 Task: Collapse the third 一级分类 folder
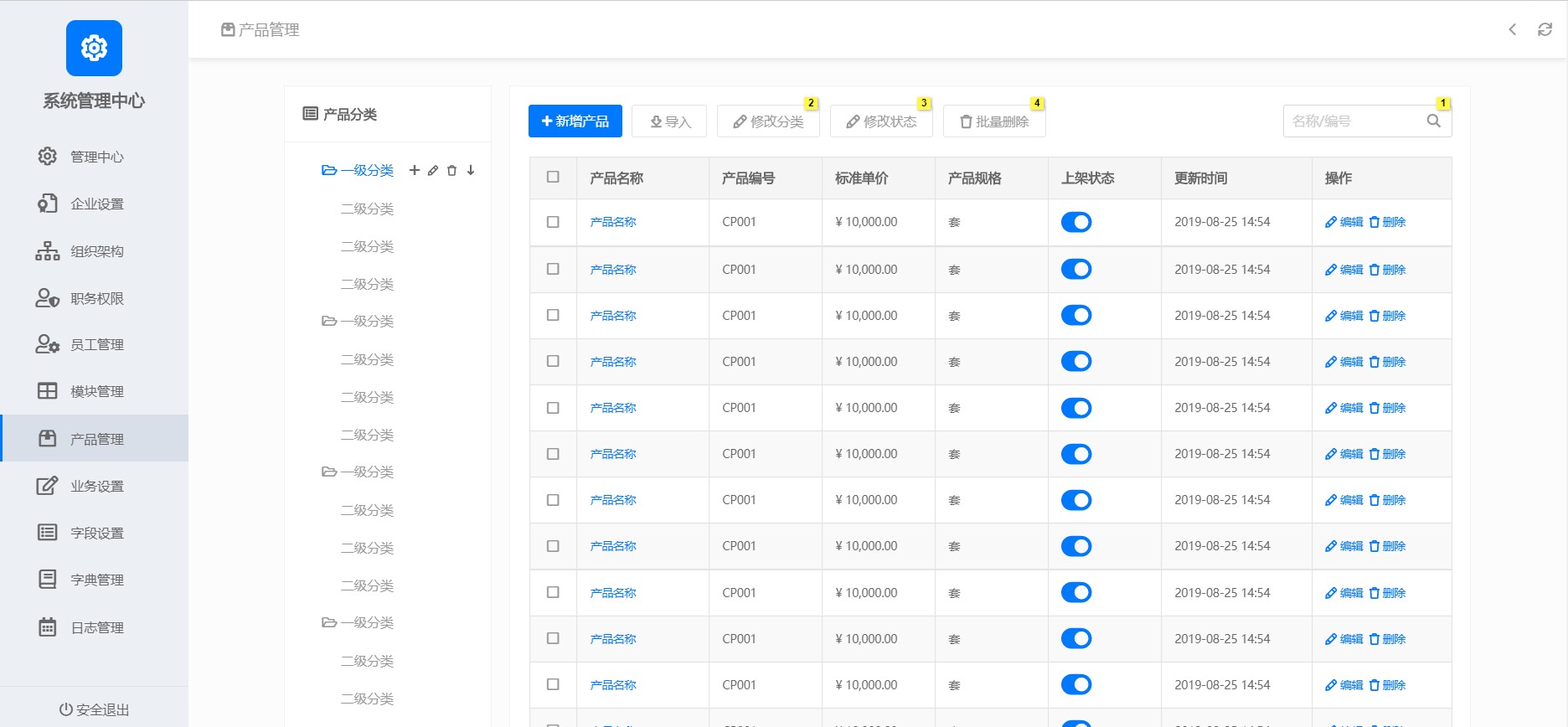point(329,472)
